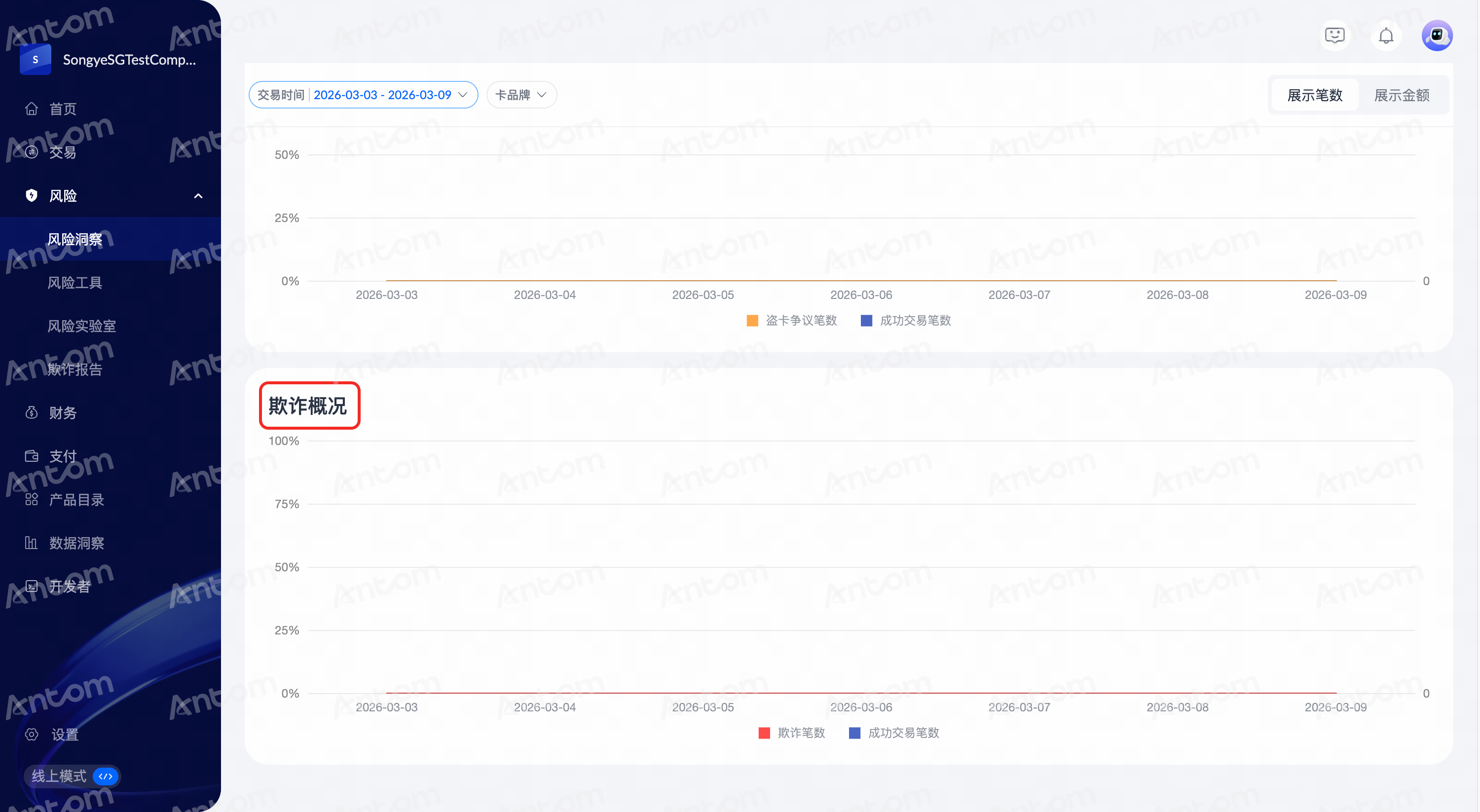This screenshot has width=1480, height=812.
Task: Click the gear icon beside 设置
Action: [x=32, y=735]
